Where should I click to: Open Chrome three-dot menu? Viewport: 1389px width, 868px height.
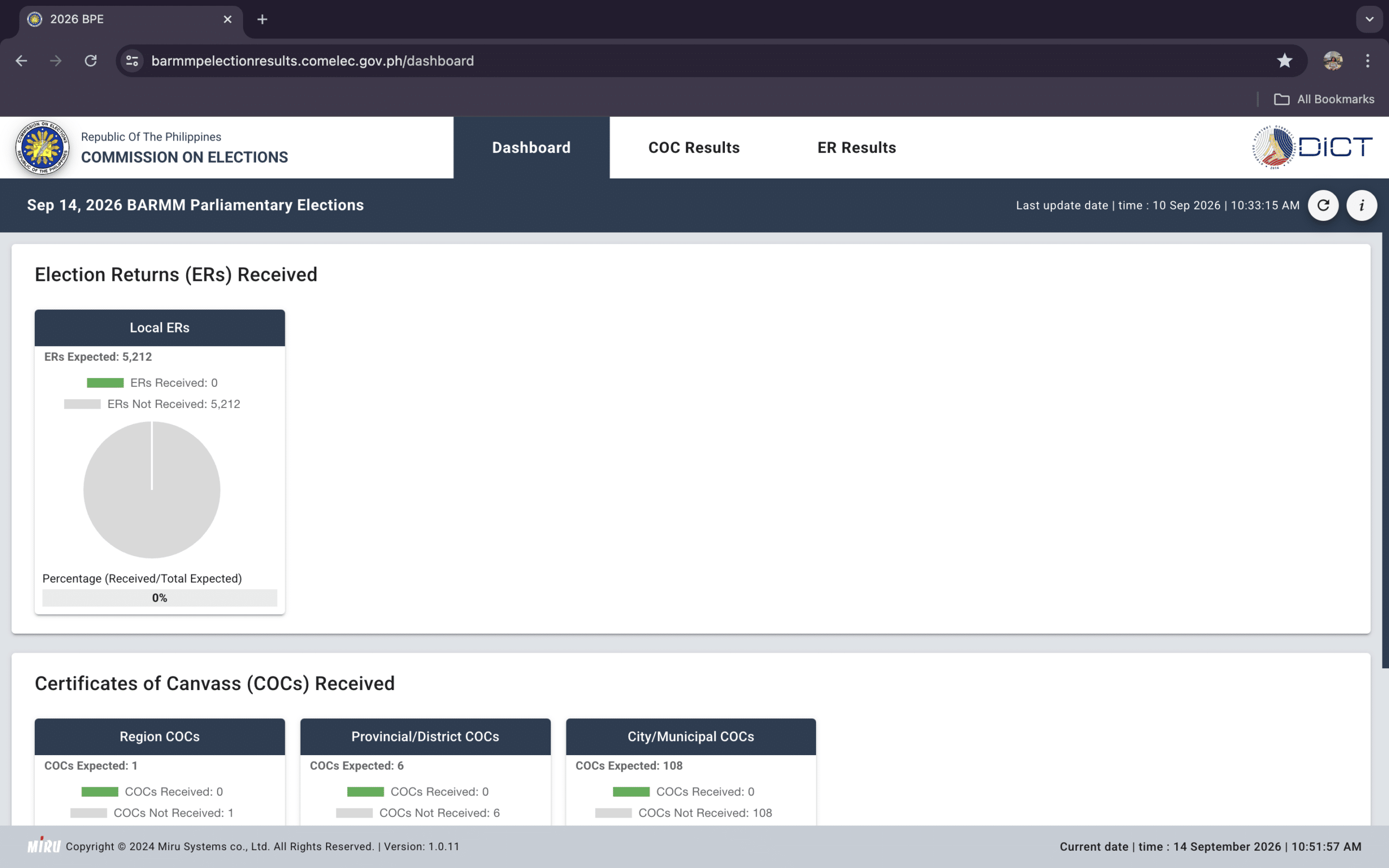1368,61
